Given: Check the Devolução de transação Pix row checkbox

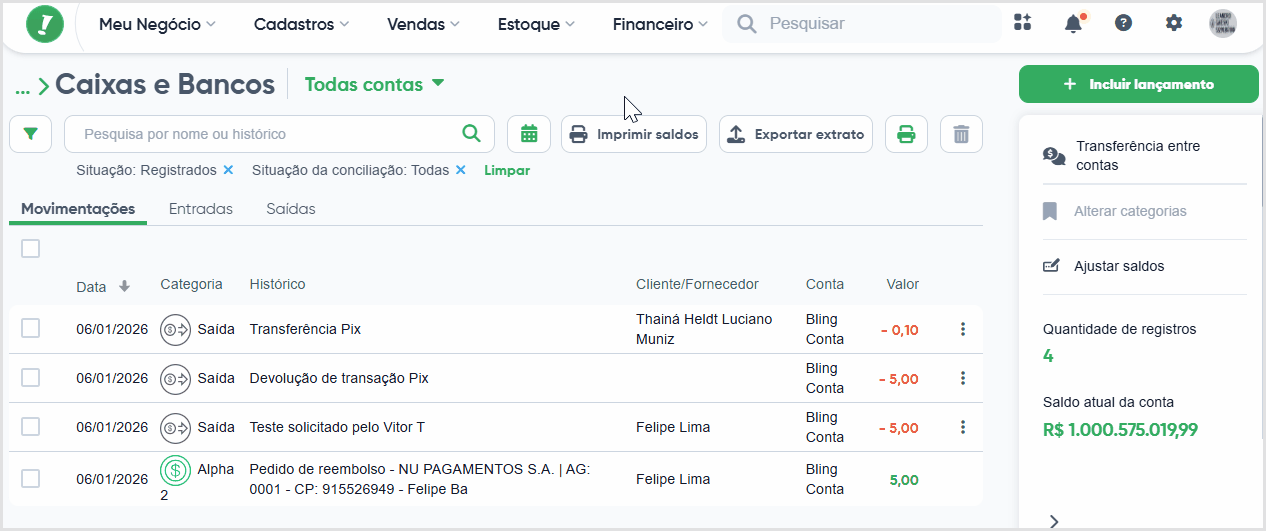Looking at the screenshot, I should click(31, 378).
